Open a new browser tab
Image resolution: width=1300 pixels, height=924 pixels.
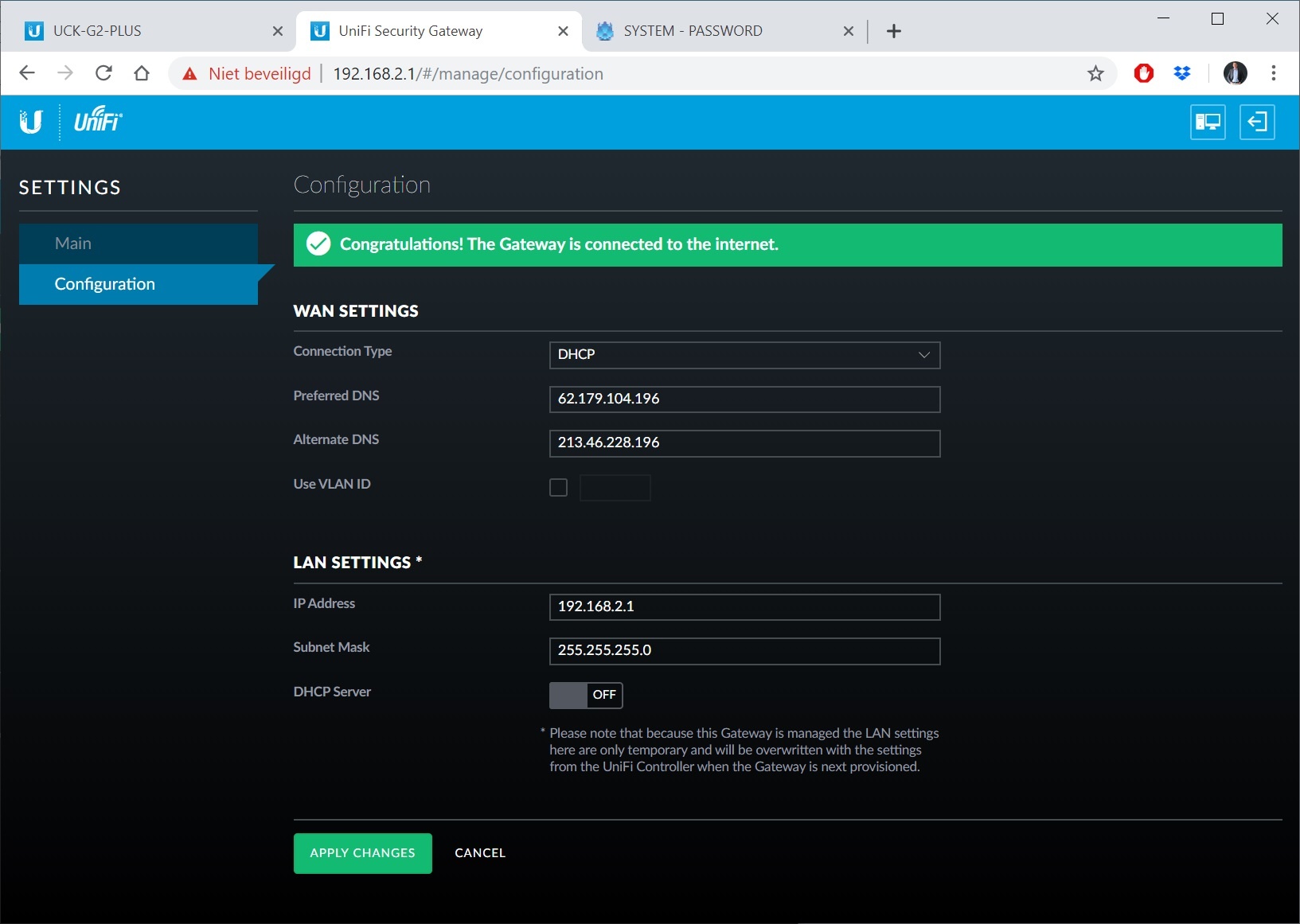pos(894,31)
